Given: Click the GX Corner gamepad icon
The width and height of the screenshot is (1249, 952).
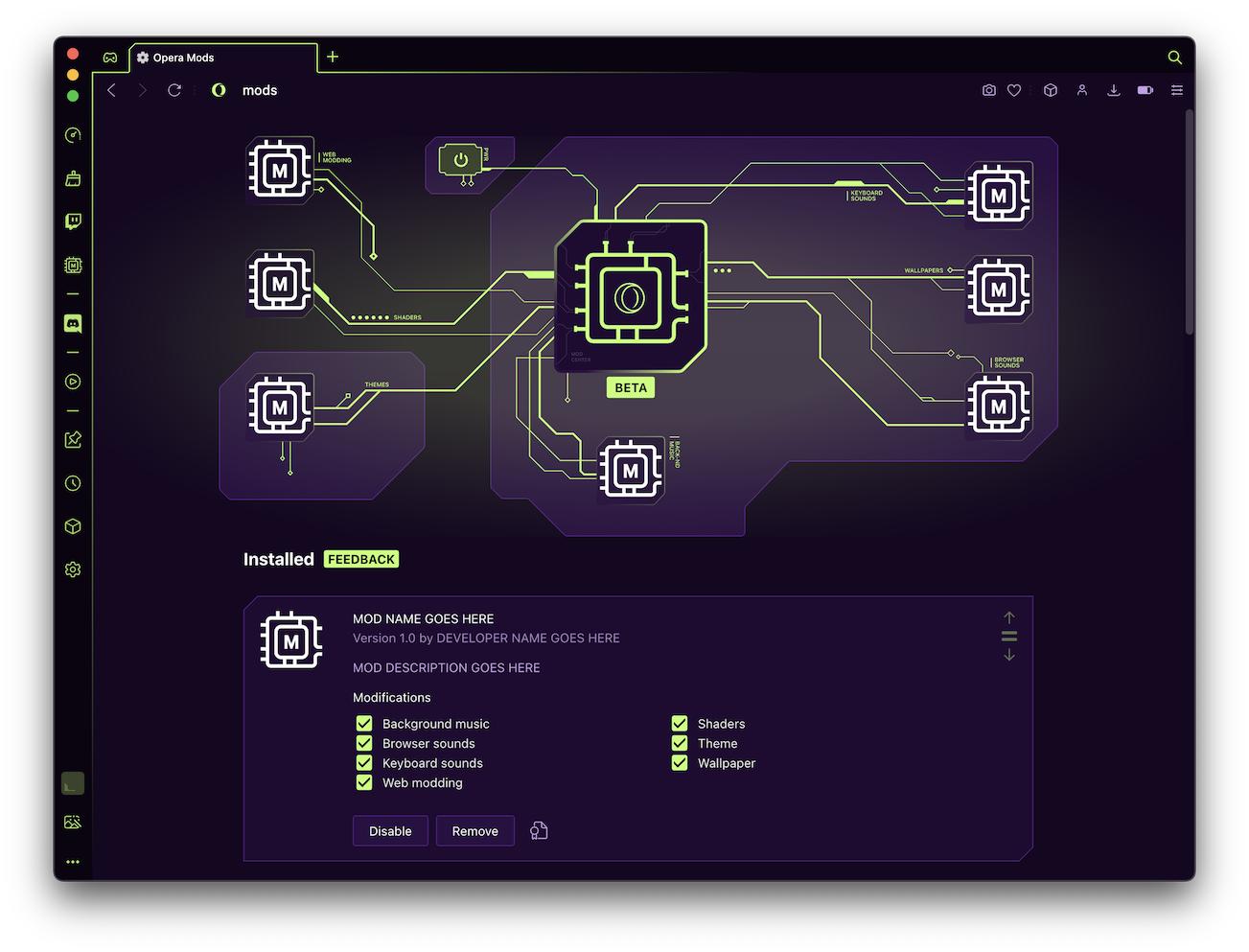Looking at the screenshot, I should pos(110,58).
